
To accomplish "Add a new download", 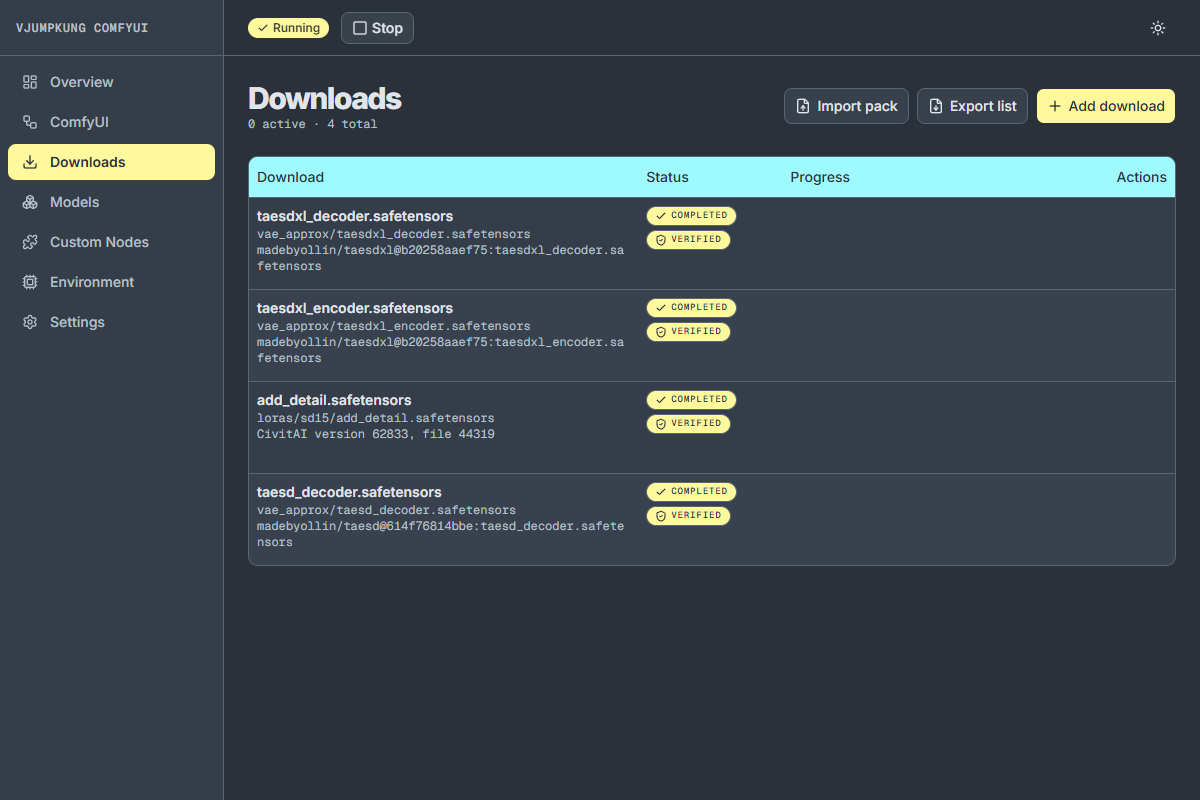I will (1106, 106).
